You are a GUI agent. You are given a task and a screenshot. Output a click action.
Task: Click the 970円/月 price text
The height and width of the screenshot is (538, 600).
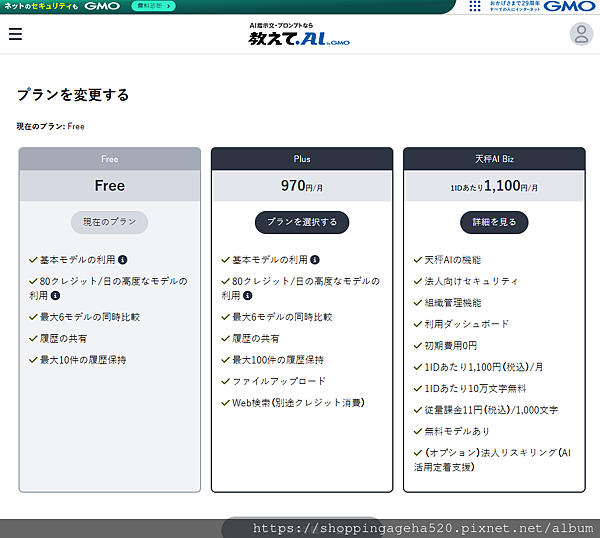click(302, 186)
